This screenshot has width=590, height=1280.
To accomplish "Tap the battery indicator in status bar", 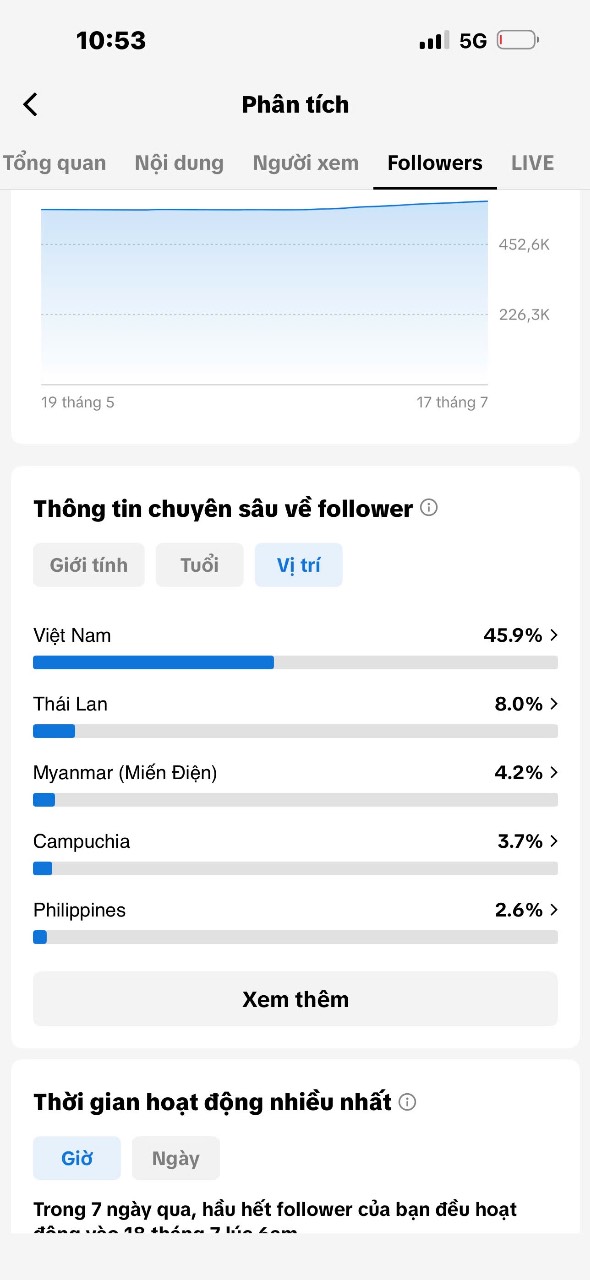I will [518, 41].
